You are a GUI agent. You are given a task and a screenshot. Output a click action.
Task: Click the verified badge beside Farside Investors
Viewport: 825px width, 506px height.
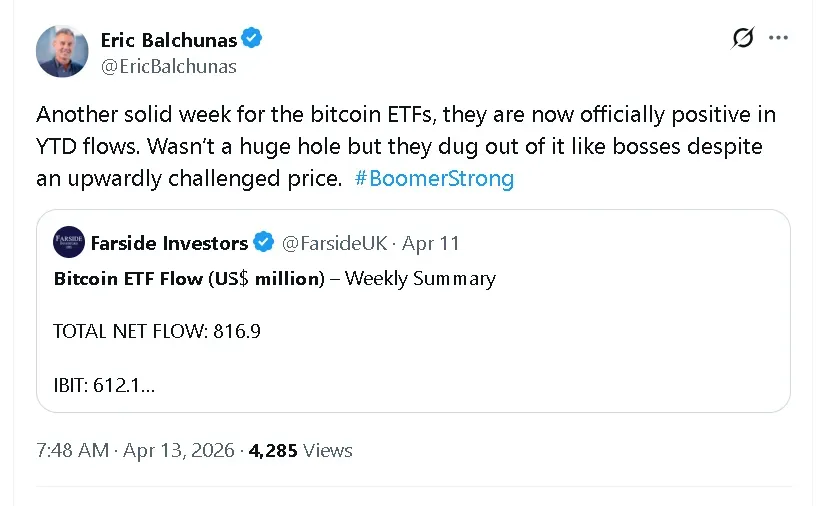pos(264,243)
